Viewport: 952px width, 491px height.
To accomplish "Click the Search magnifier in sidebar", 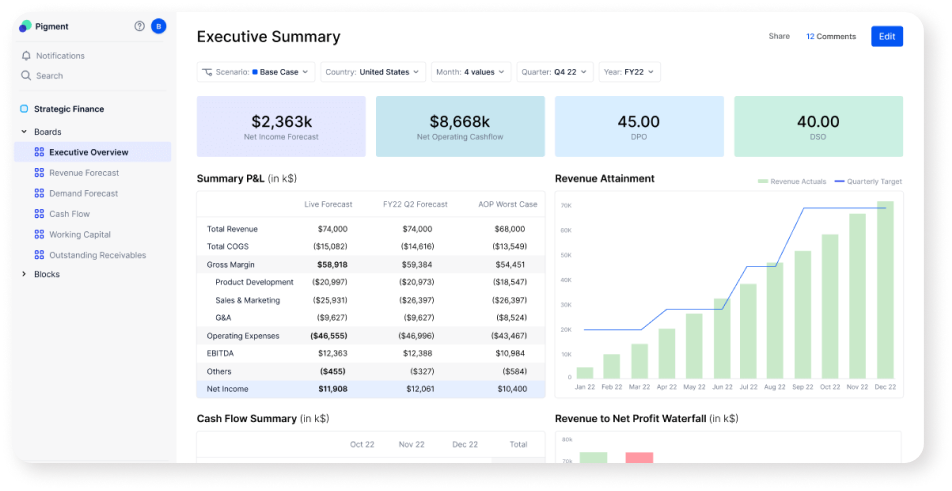I will click(x=26, y=76).
